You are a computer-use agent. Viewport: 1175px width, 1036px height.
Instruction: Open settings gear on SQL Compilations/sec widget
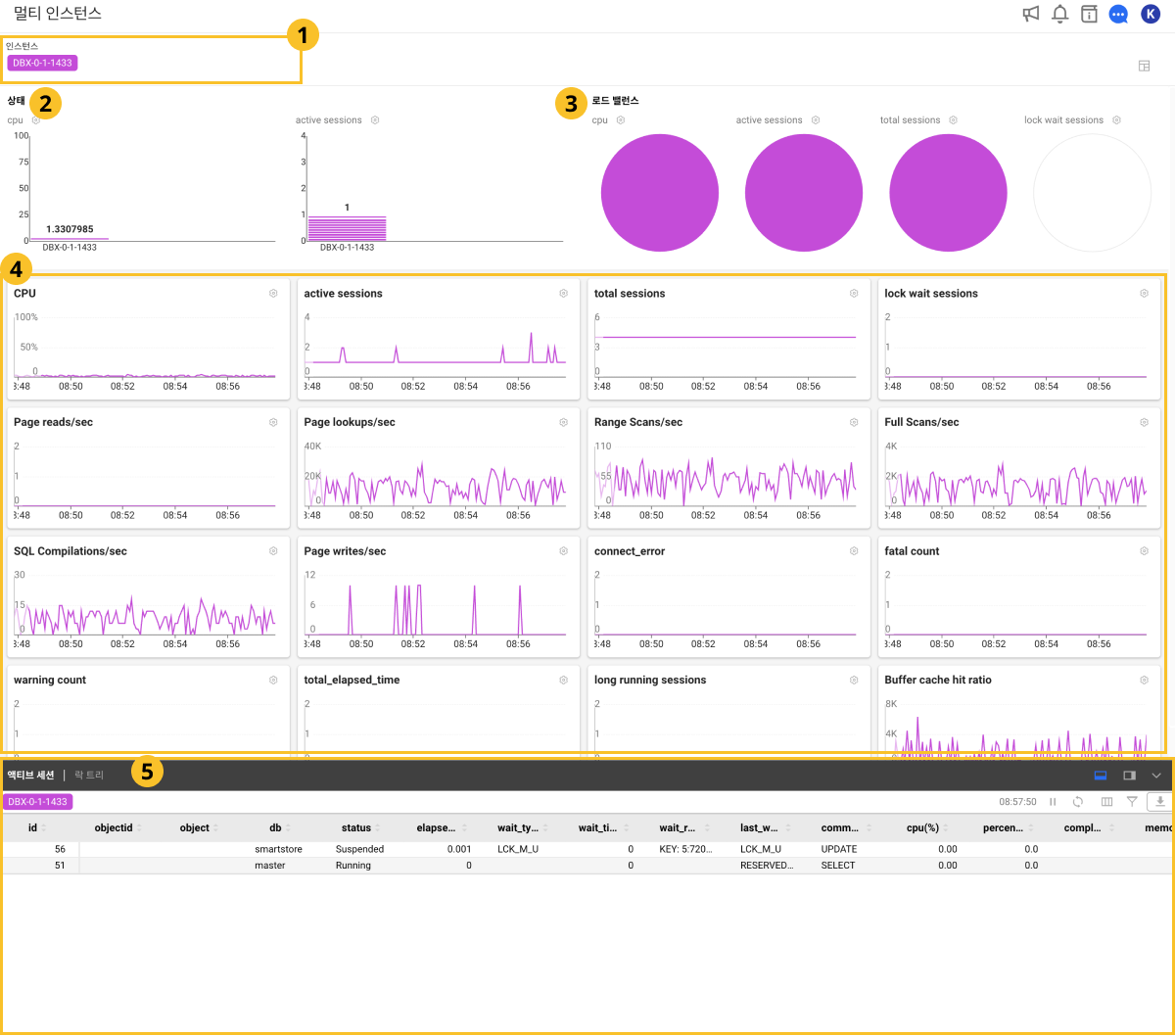(x=273, y=551)
